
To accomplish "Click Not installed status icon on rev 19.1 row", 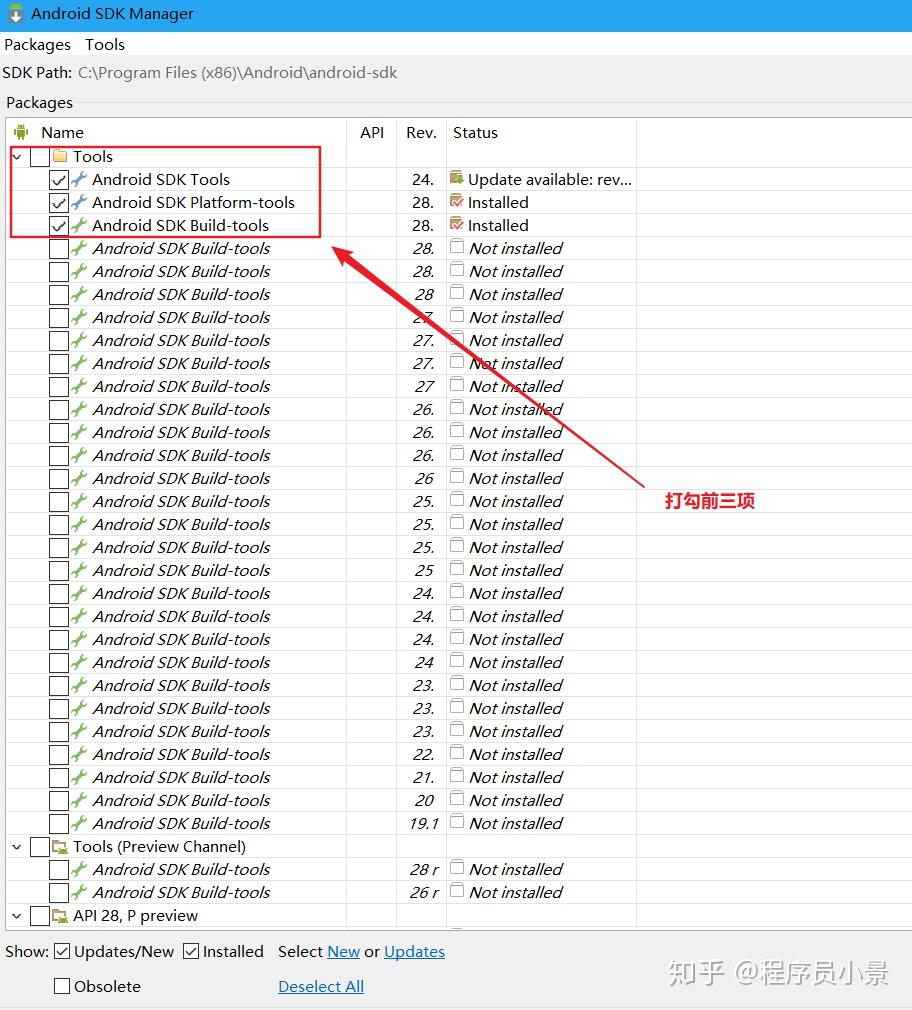I will [457, 821].
